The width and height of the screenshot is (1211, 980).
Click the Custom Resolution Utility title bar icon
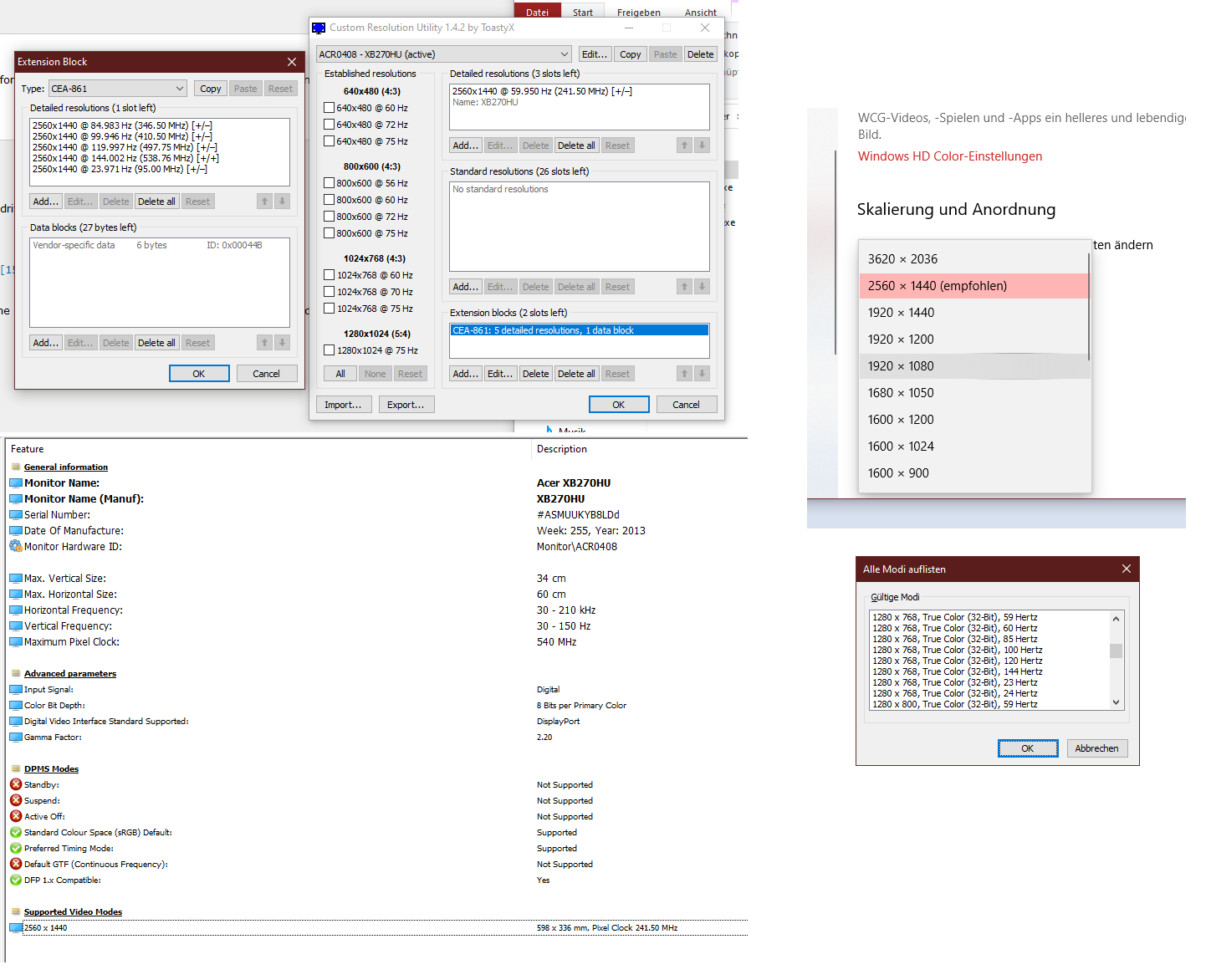coord(319,28)
